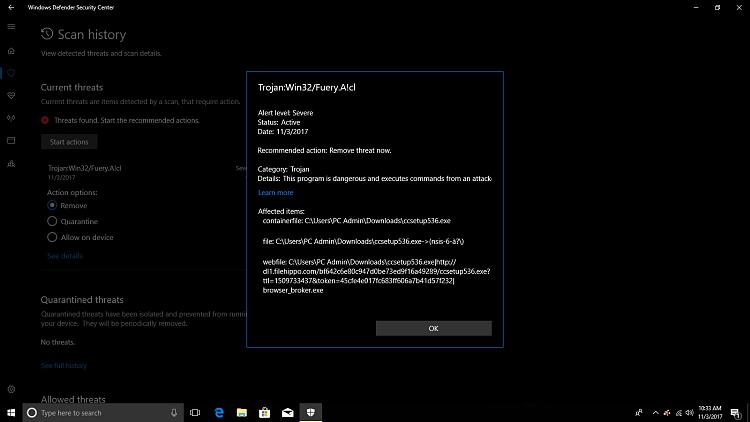The width and height of the screenshot is (750, 422).
Task: Click the dialog title Trojan:Win32/Fuery.A!cl
Action: (307, 87)
